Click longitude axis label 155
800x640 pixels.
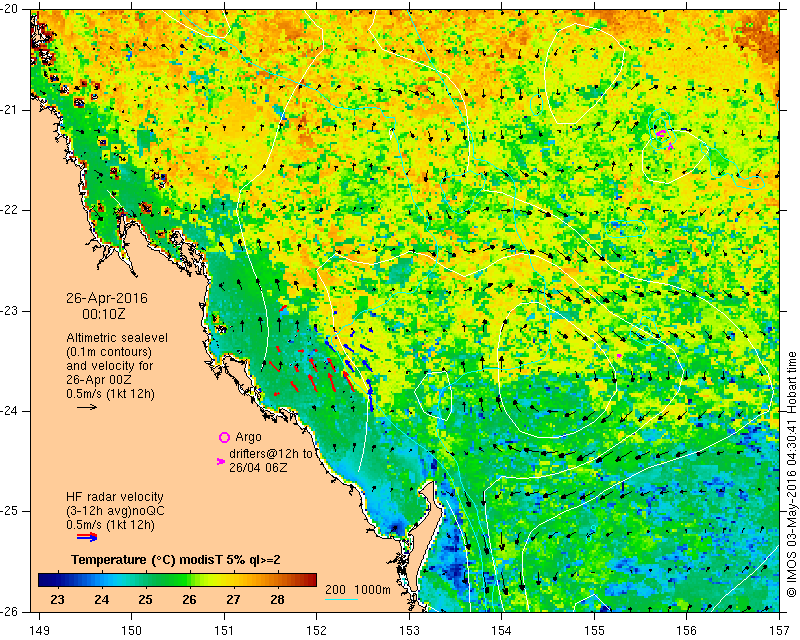(x=594, y=630)
